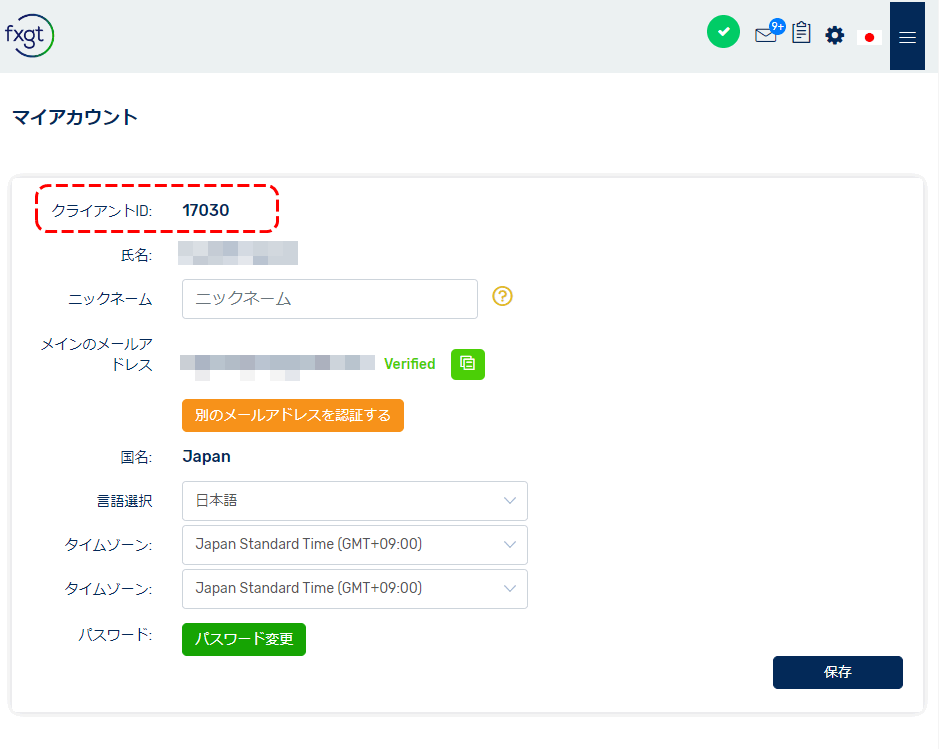The height and width of the screenshot is (749, 939).
Task: Click the country value Japan
Action: 206,457
